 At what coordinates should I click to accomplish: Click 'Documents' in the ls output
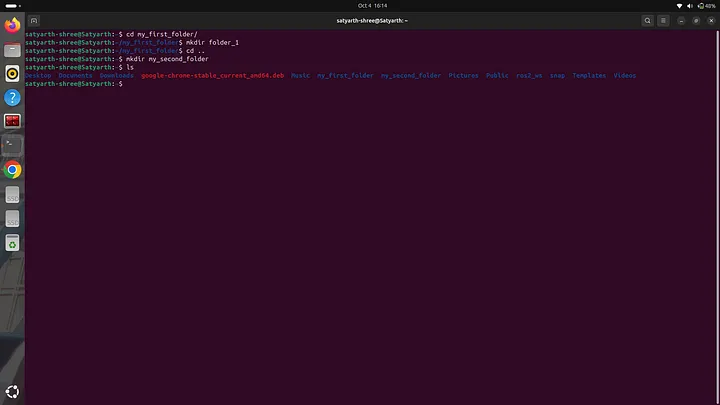click(x=75, y=75)
